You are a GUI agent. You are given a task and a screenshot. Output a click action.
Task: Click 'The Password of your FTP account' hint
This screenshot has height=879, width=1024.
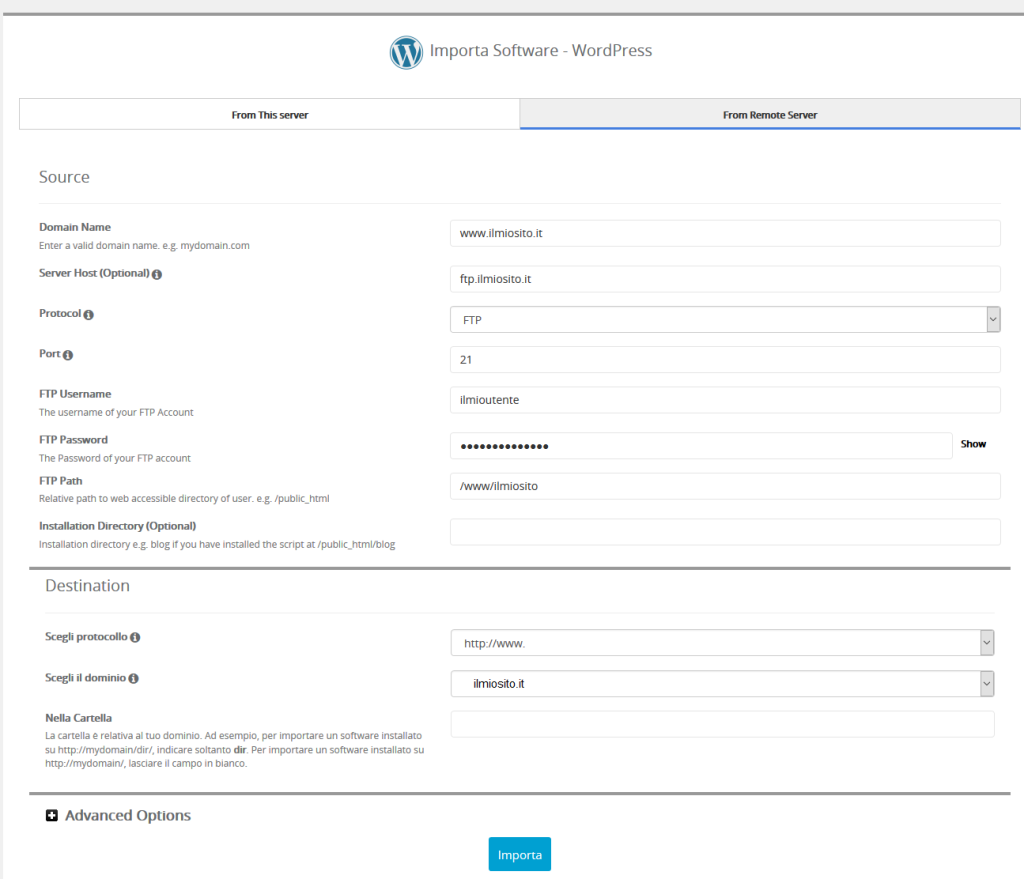115,458
